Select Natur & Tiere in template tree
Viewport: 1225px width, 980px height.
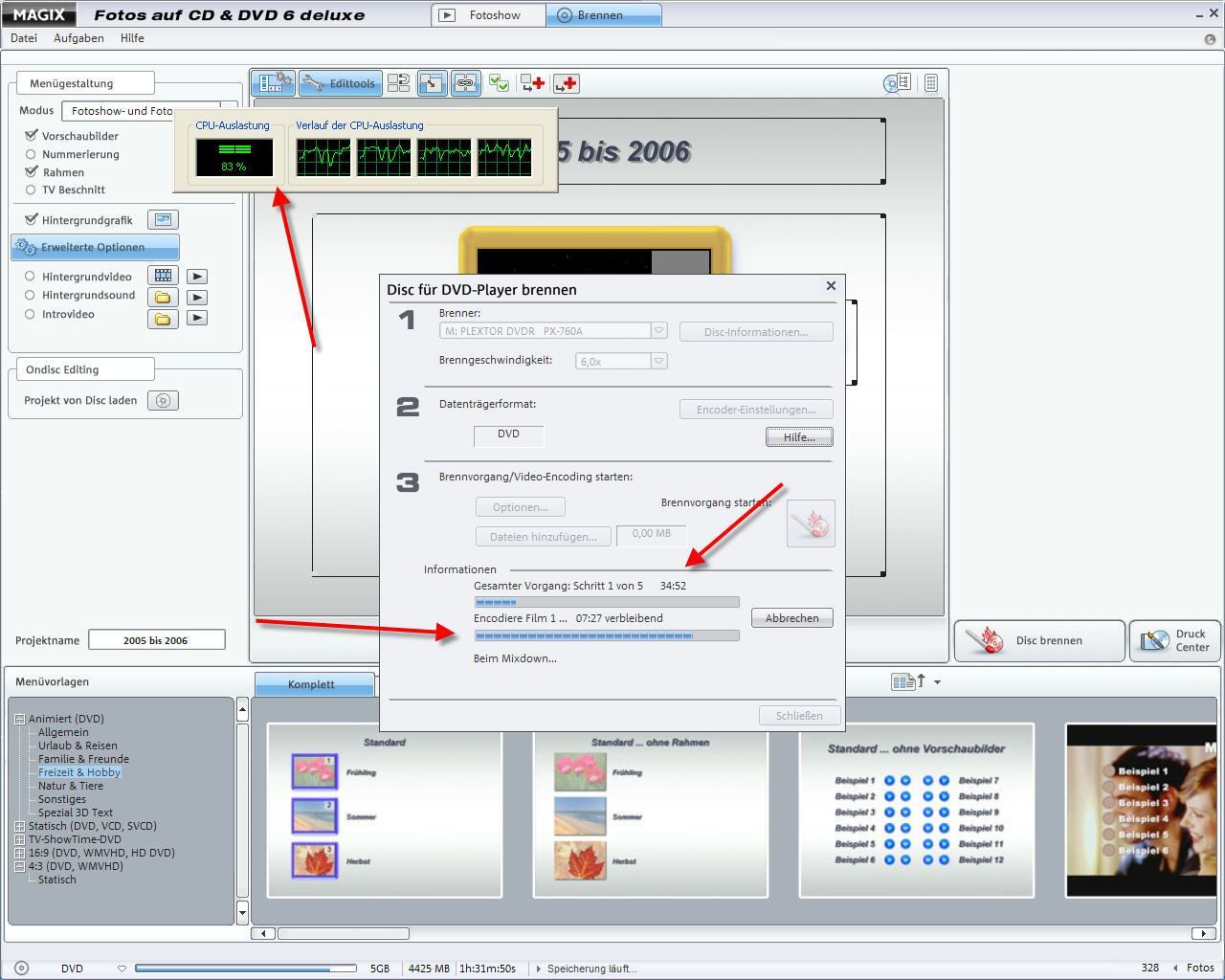[x=71, y=786]
